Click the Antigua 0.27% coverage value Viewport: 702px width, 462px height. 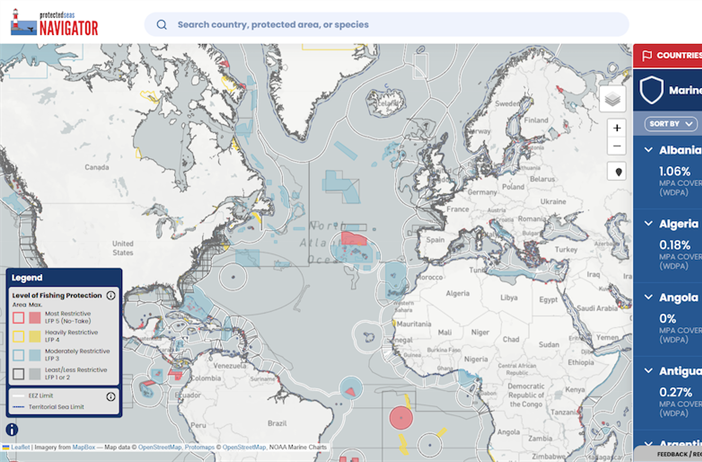(676, 392)
